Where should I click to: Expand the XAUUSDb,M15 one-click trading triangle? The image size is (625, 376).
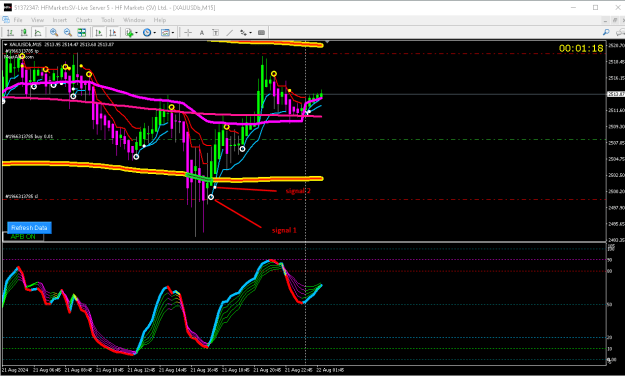(6, 45)
